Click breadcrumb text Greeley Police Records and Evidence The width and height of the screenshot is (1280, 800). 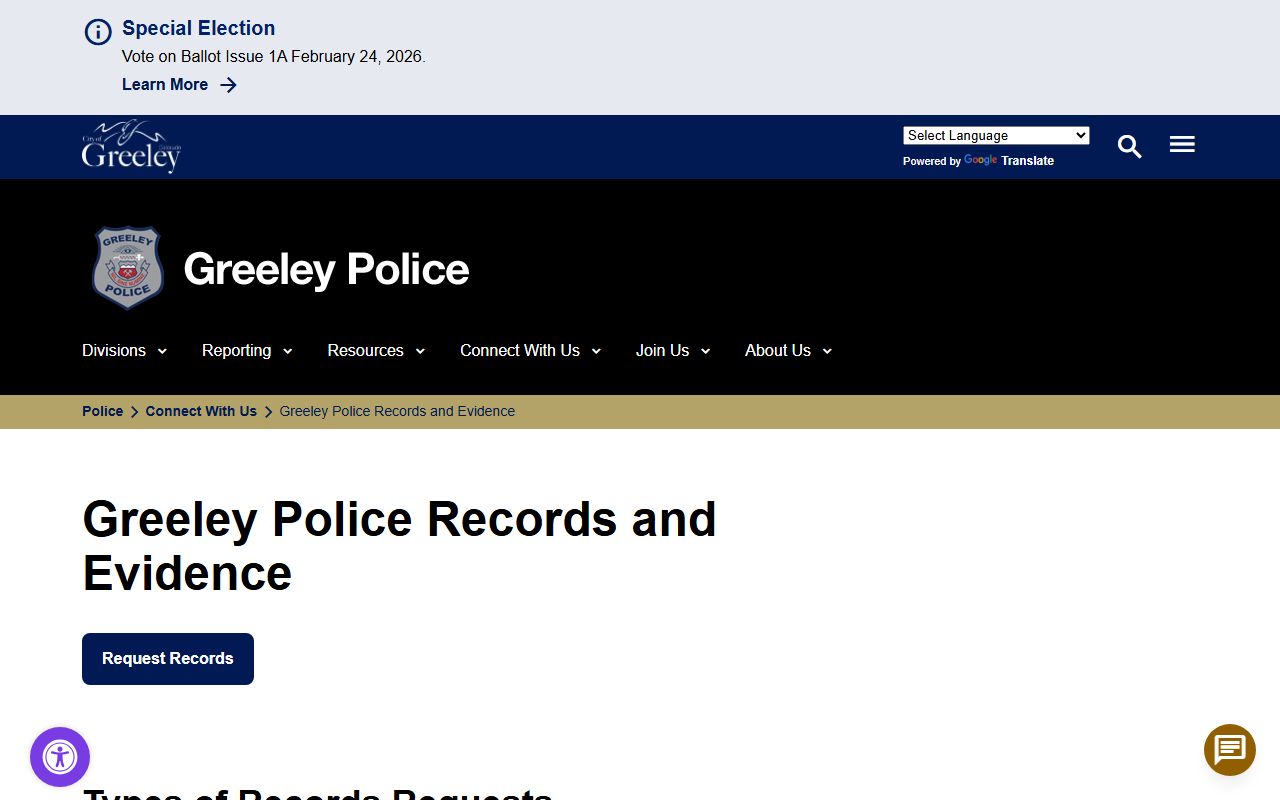pos(397,411)
